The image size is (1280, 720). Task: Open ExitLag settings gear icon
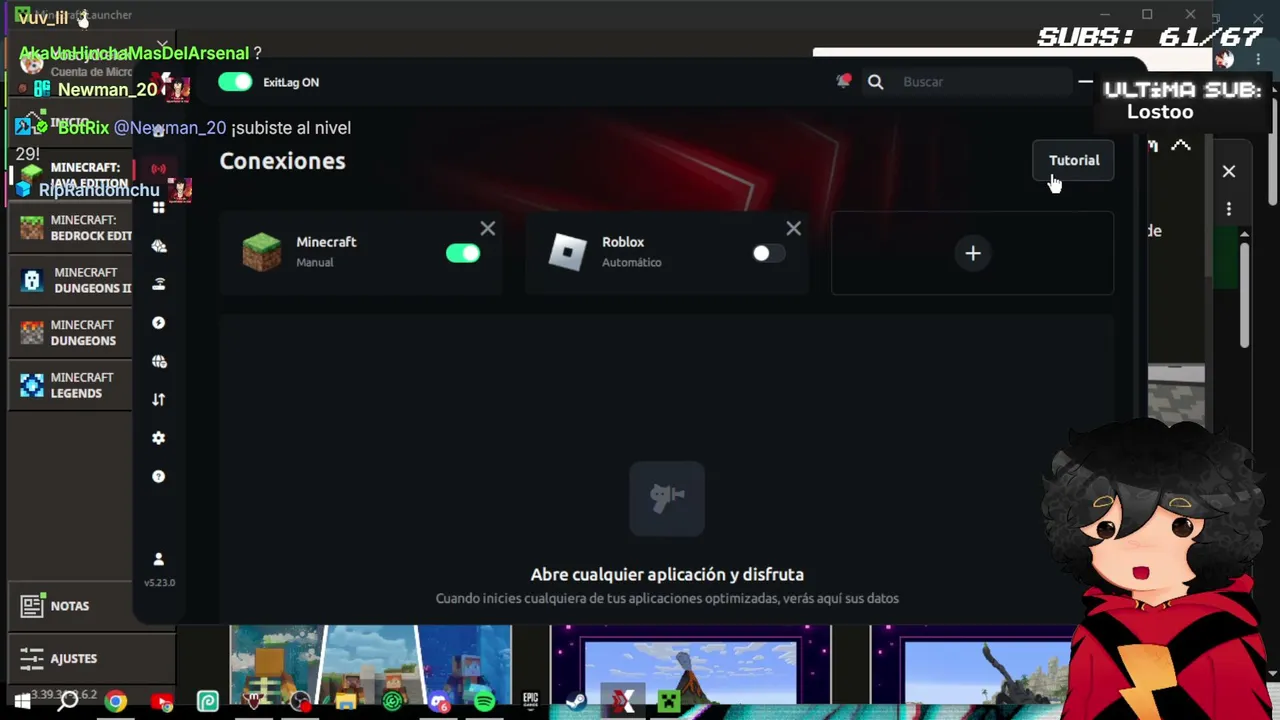tap(158, 438)
